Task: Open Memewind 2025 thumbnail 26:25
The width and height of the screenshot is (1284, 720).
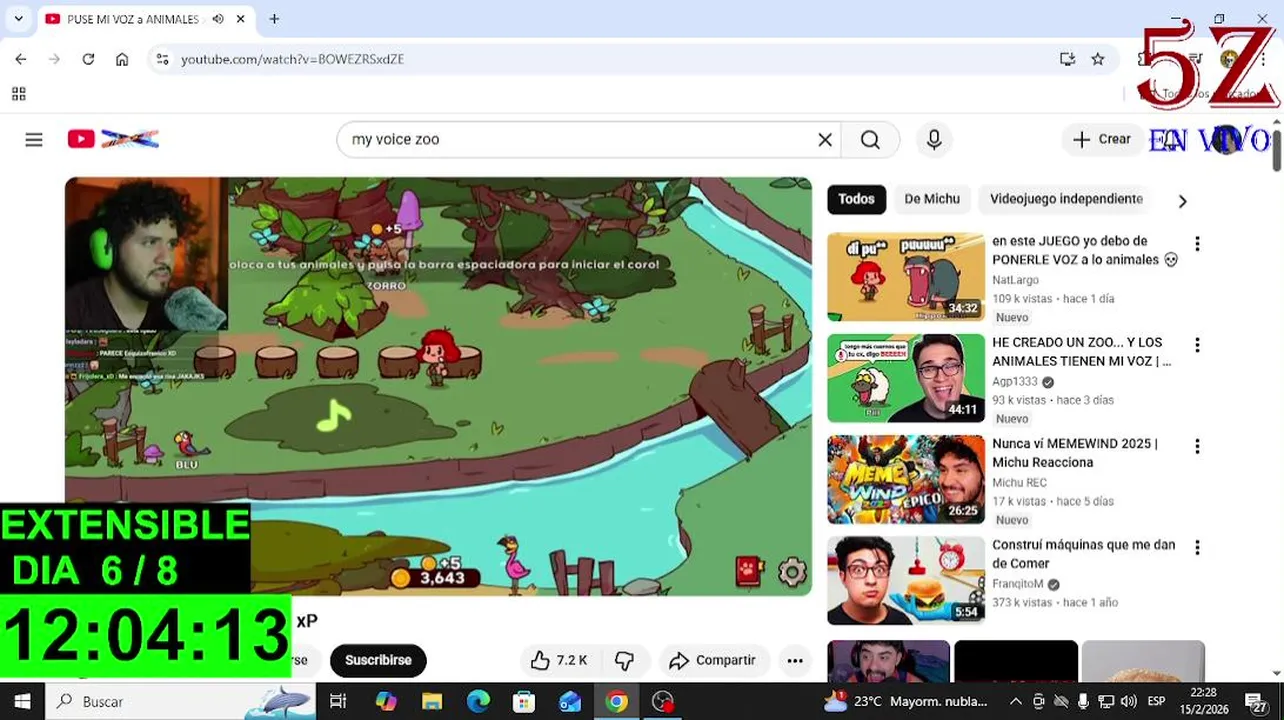Action: pyautogui.click(x=906, y=480)
